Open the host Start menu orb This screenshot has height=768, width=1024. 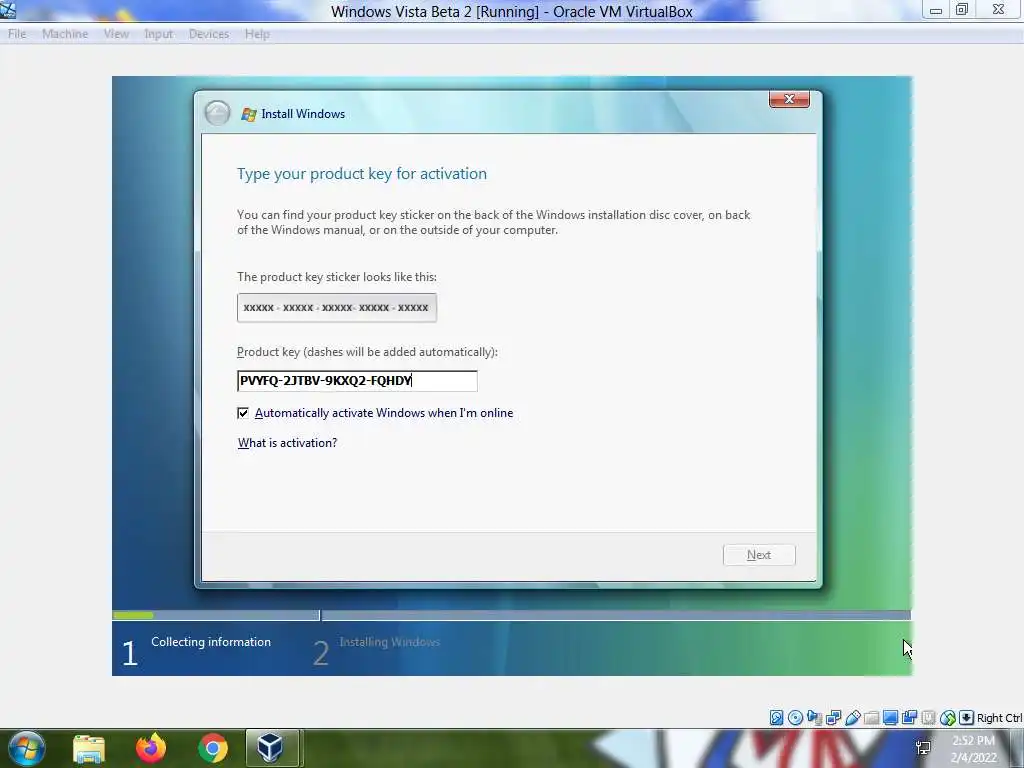(26, 748)
